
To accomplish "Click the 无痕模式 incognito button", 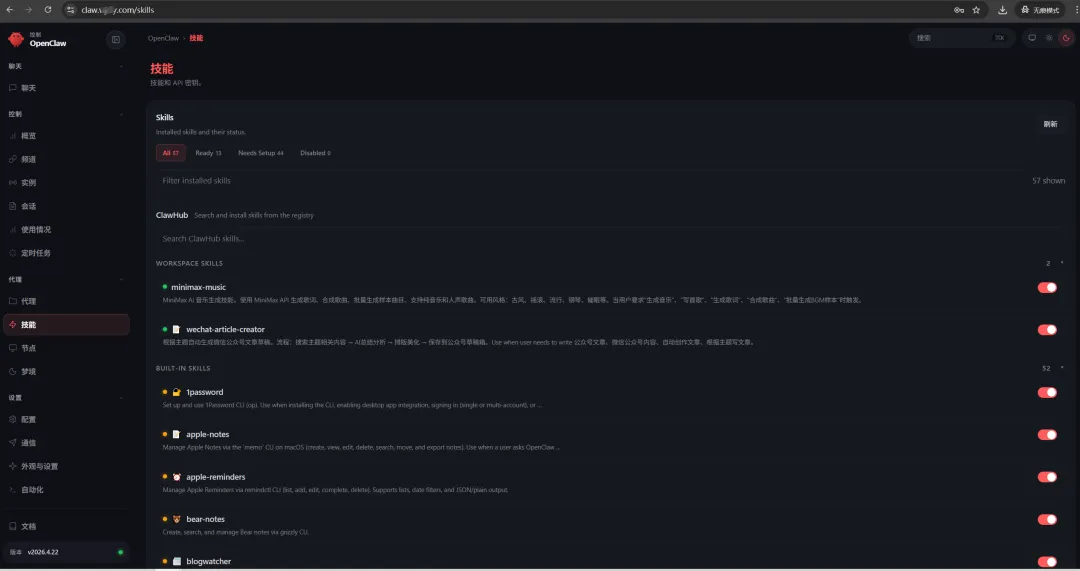I will coord(1040,10).
